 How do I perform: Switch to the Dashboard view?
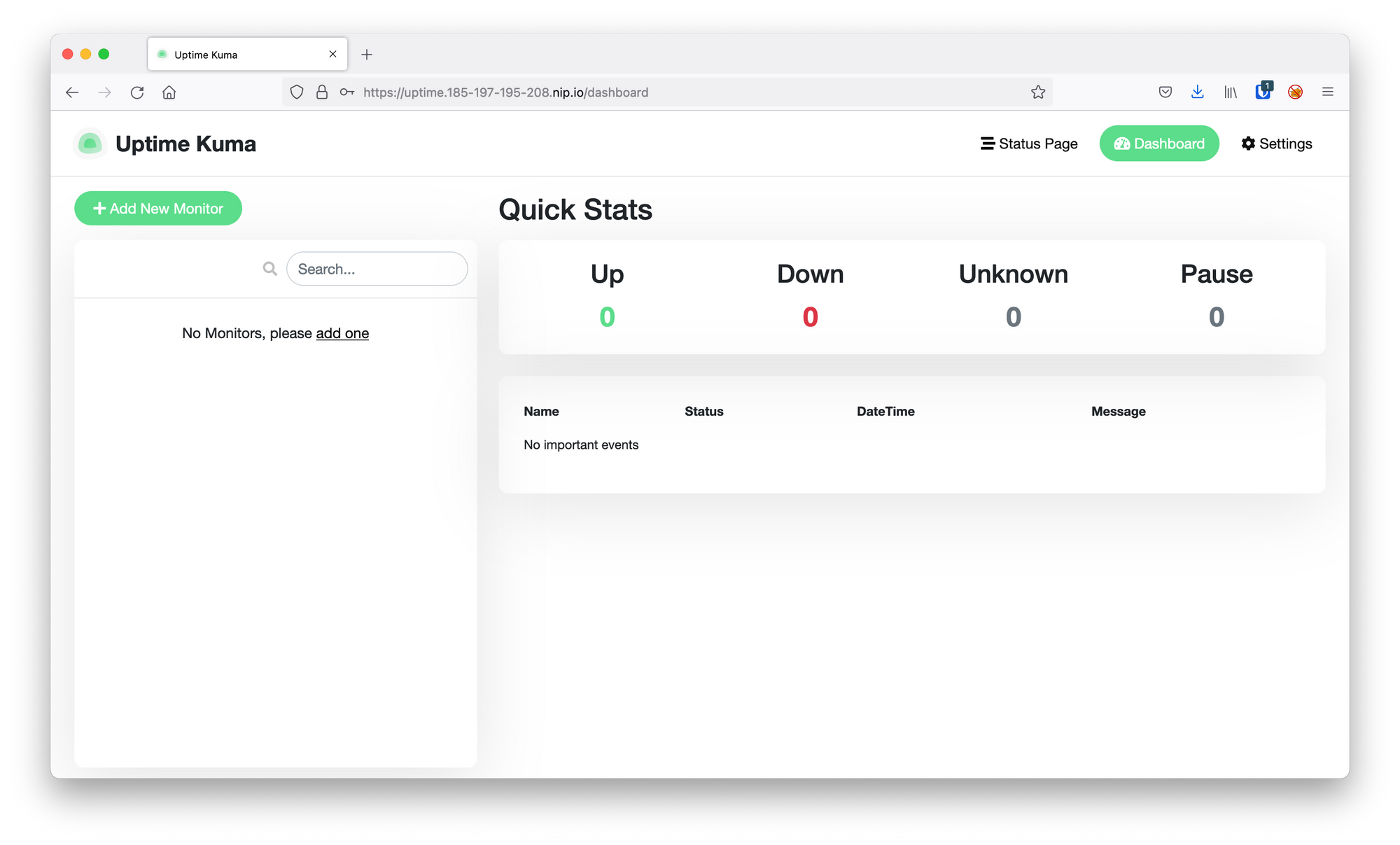pyautogui.click(x=1159, y=144)
